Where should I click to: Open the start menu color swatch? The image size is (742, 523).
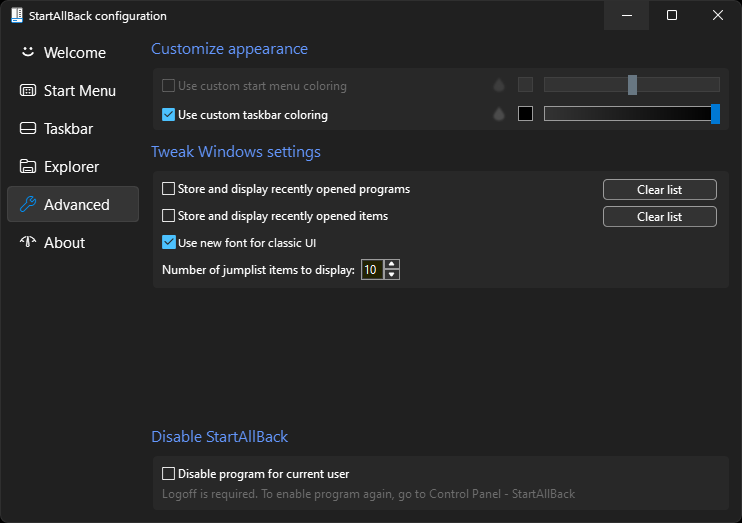[x=525, y=85]
